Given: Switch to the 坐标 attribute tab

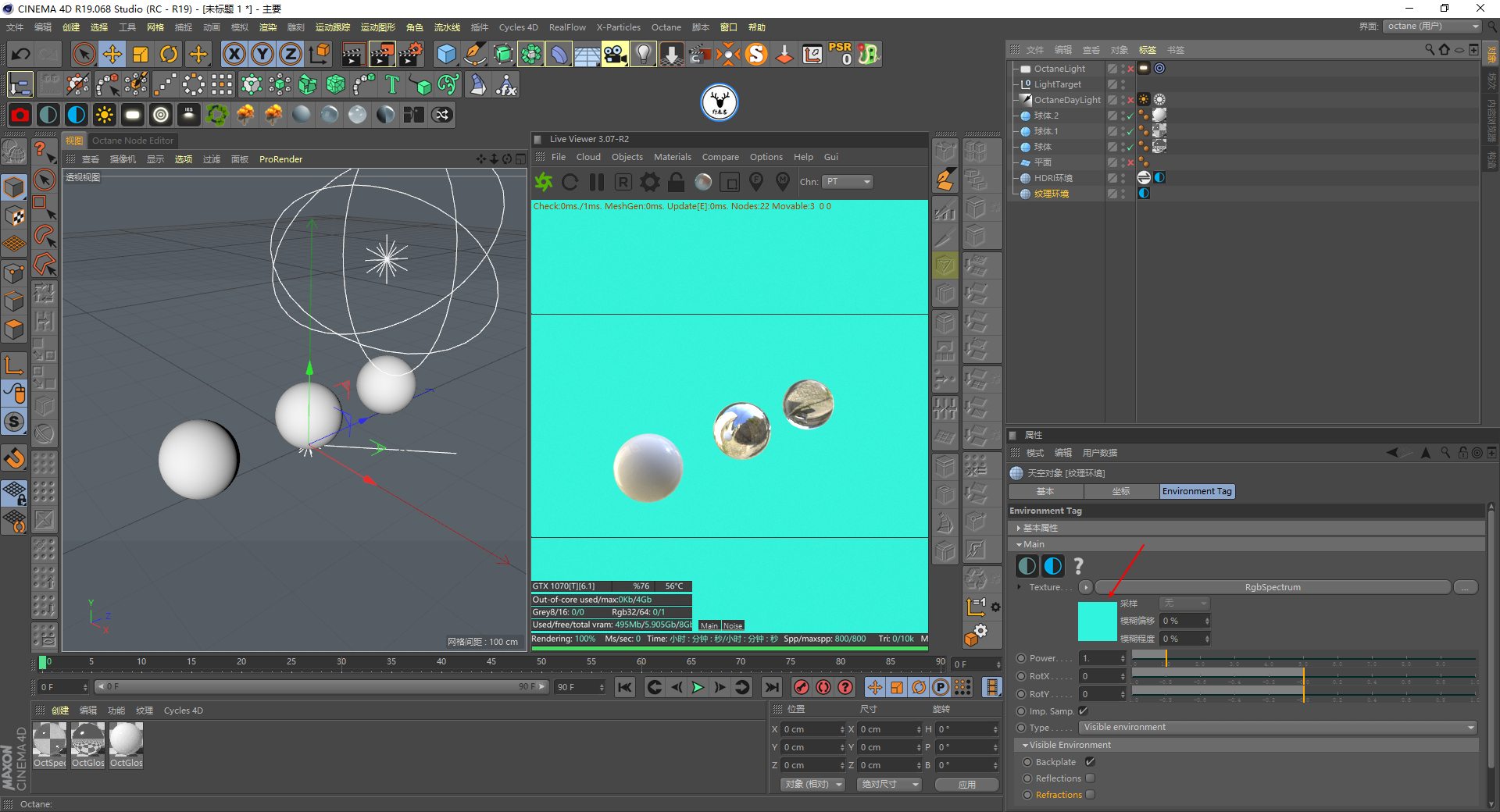Looking at the screenshot, I should click(x=1121, y=491).
